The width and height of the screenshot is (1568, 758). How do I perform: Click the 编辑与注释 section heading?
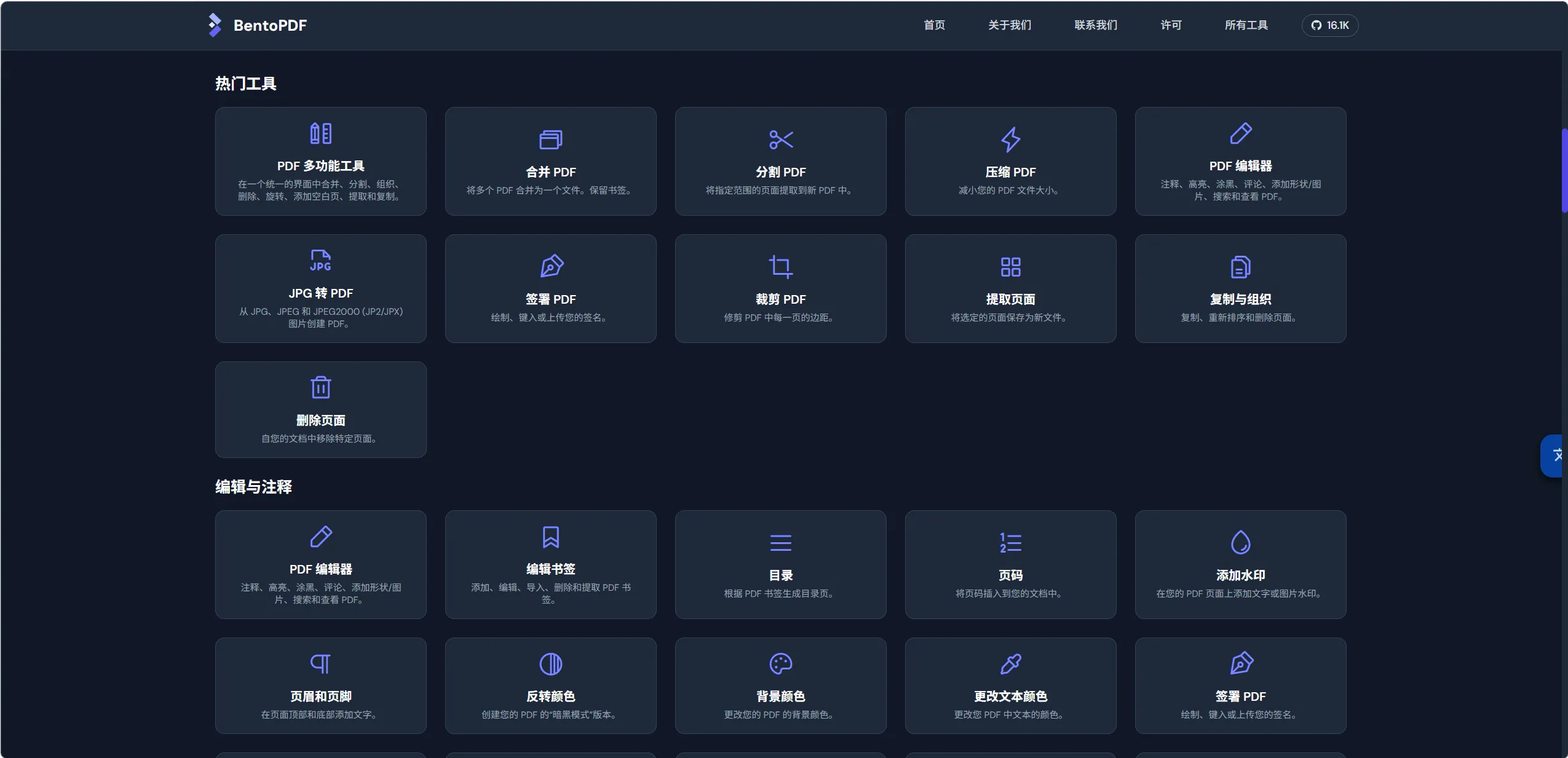pyautogui.click(x=253, y=487)
